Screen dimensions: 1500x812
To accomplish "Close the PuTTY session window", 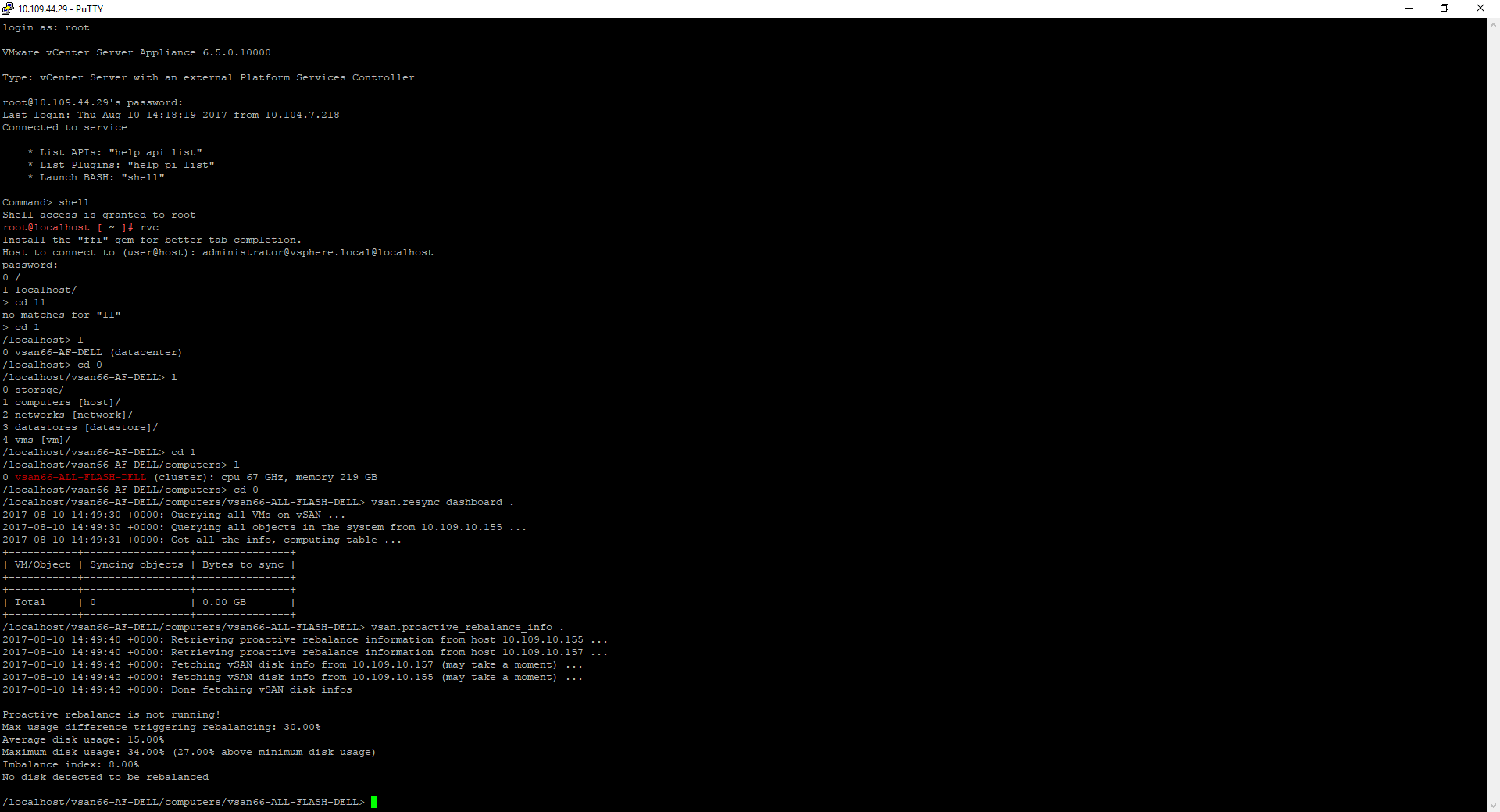I will coord(1480,9).
